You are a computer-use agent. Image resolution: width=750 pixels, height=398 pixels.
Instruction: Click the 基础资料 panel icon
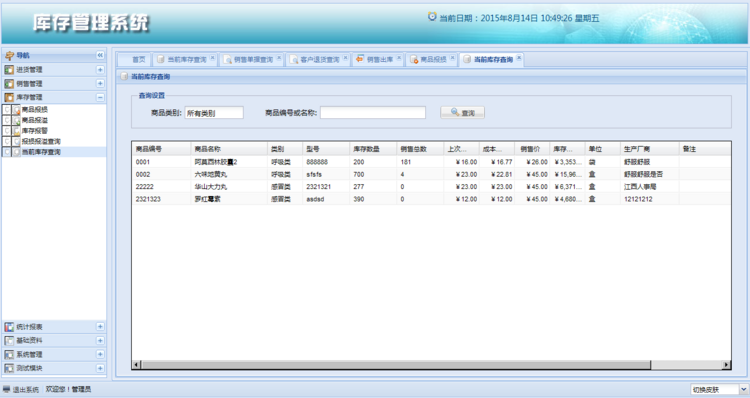[9, 341]
